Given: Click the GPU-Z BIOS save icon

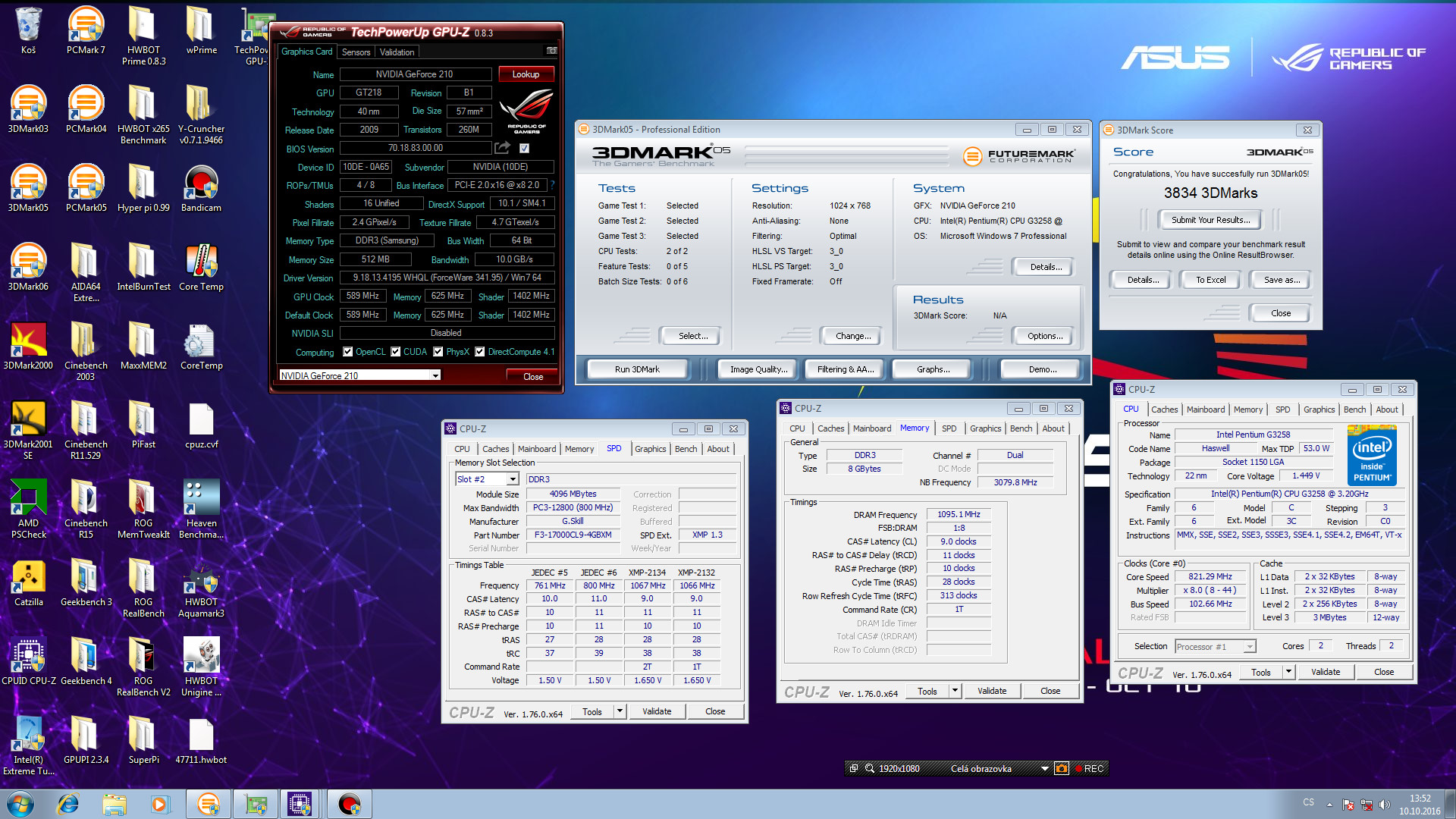Looking at the screenshot, I should 502,148.
